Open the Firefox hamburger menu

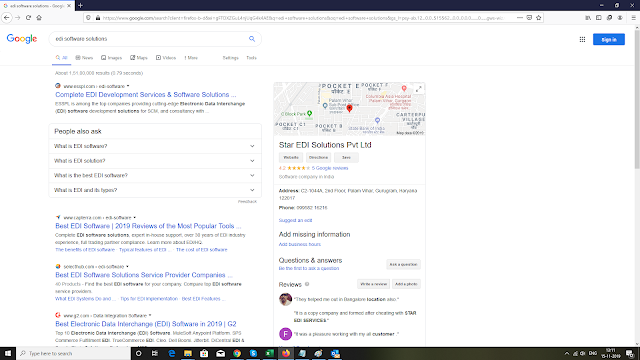point(633,18)
